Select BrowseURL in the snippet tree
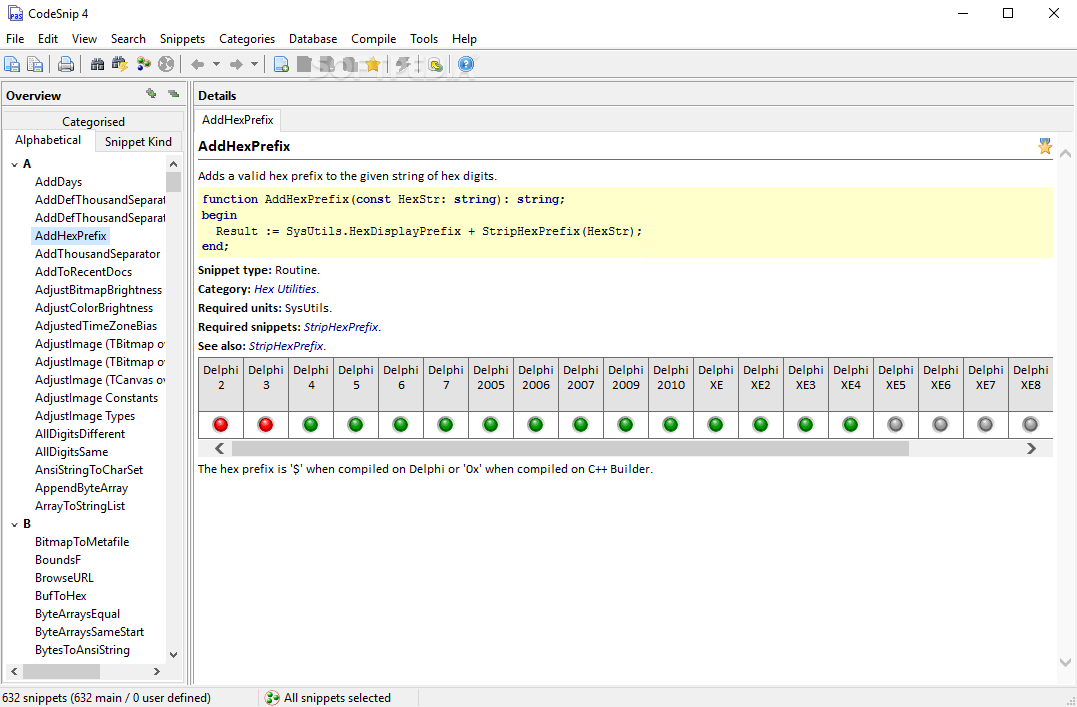This screenshot has height=707, width=1077. pyautogui.click(x=65, y=578)
